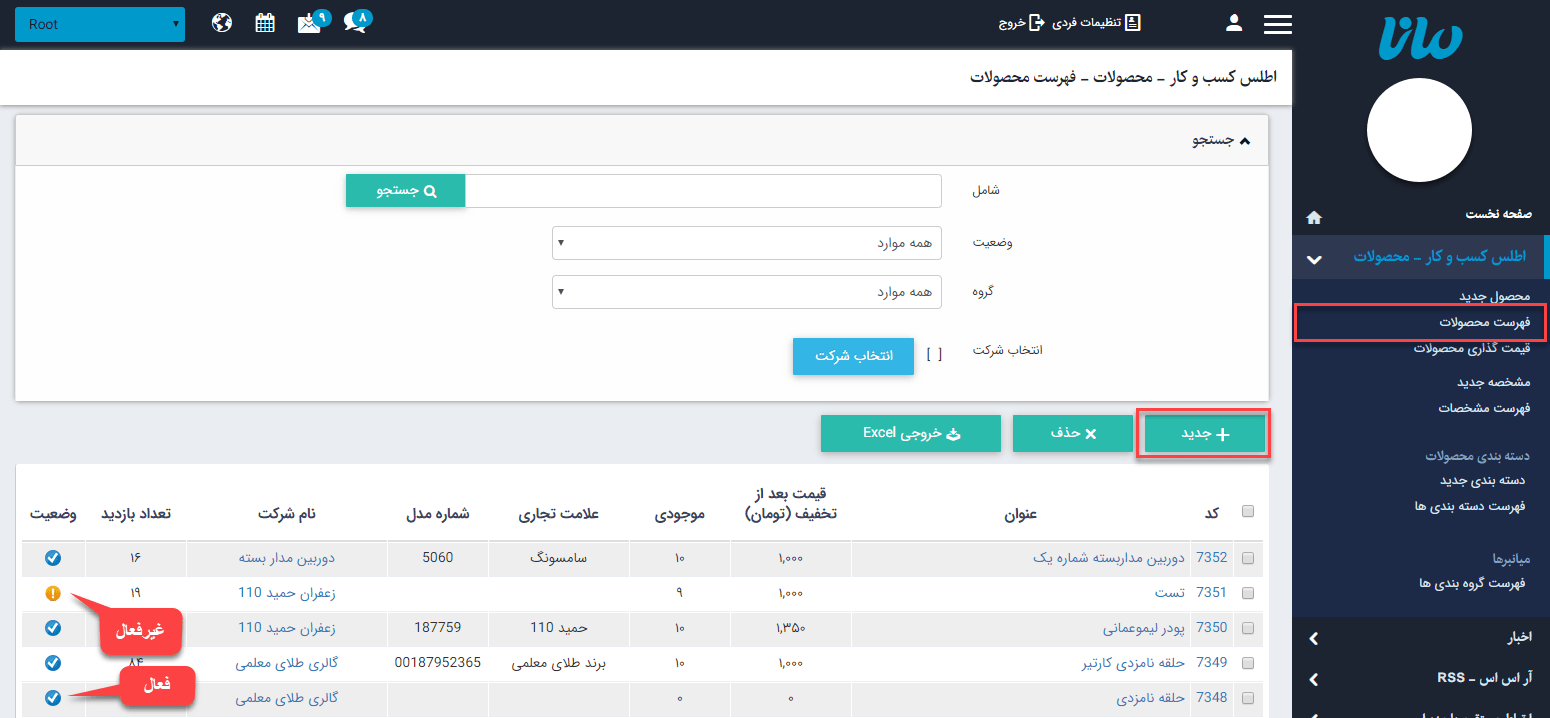Click the user profile icon

1233,22
